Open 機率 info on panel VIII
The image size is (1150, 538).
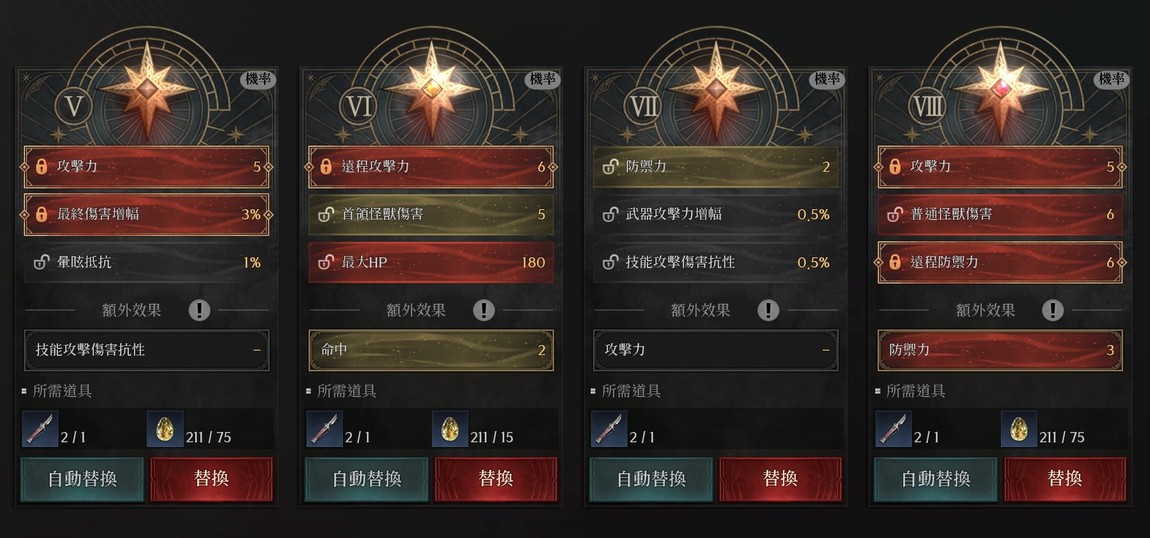point(1111,80)
